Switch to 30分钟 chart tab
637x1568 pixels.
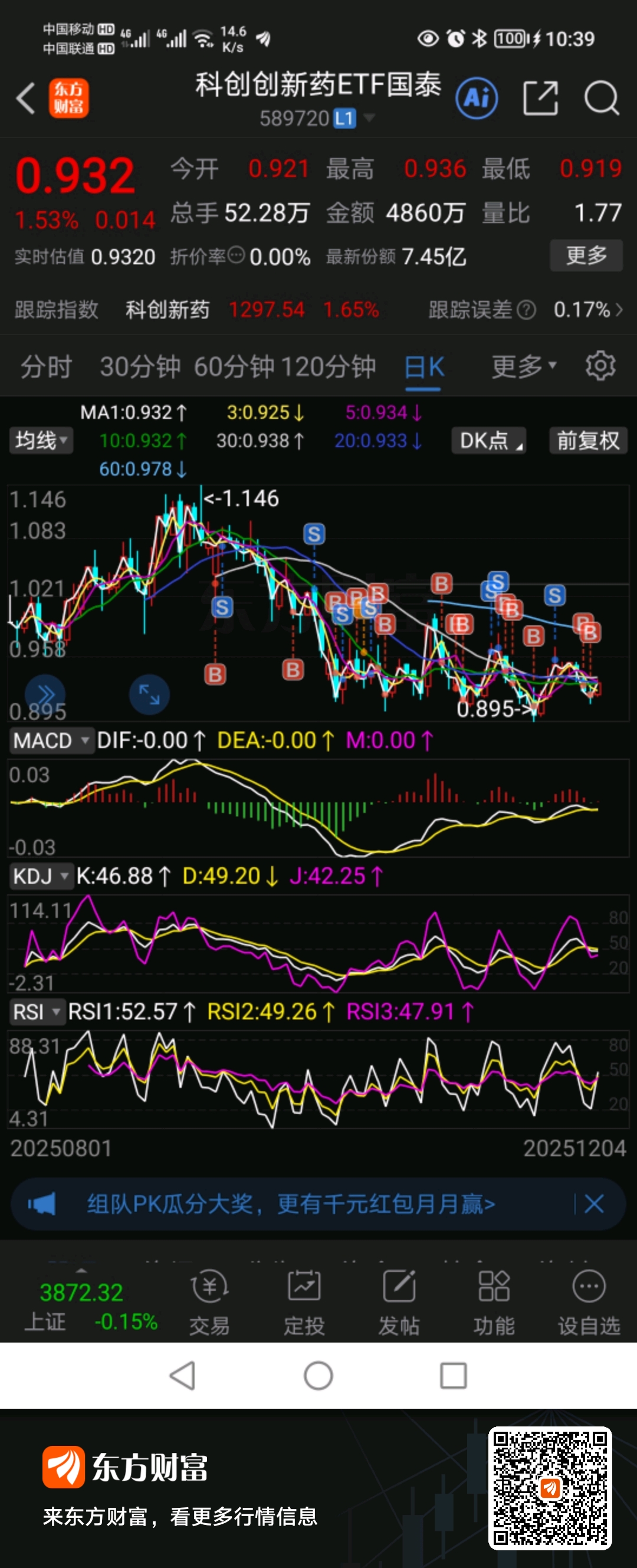pyautogui.click(x=140, y=367)
